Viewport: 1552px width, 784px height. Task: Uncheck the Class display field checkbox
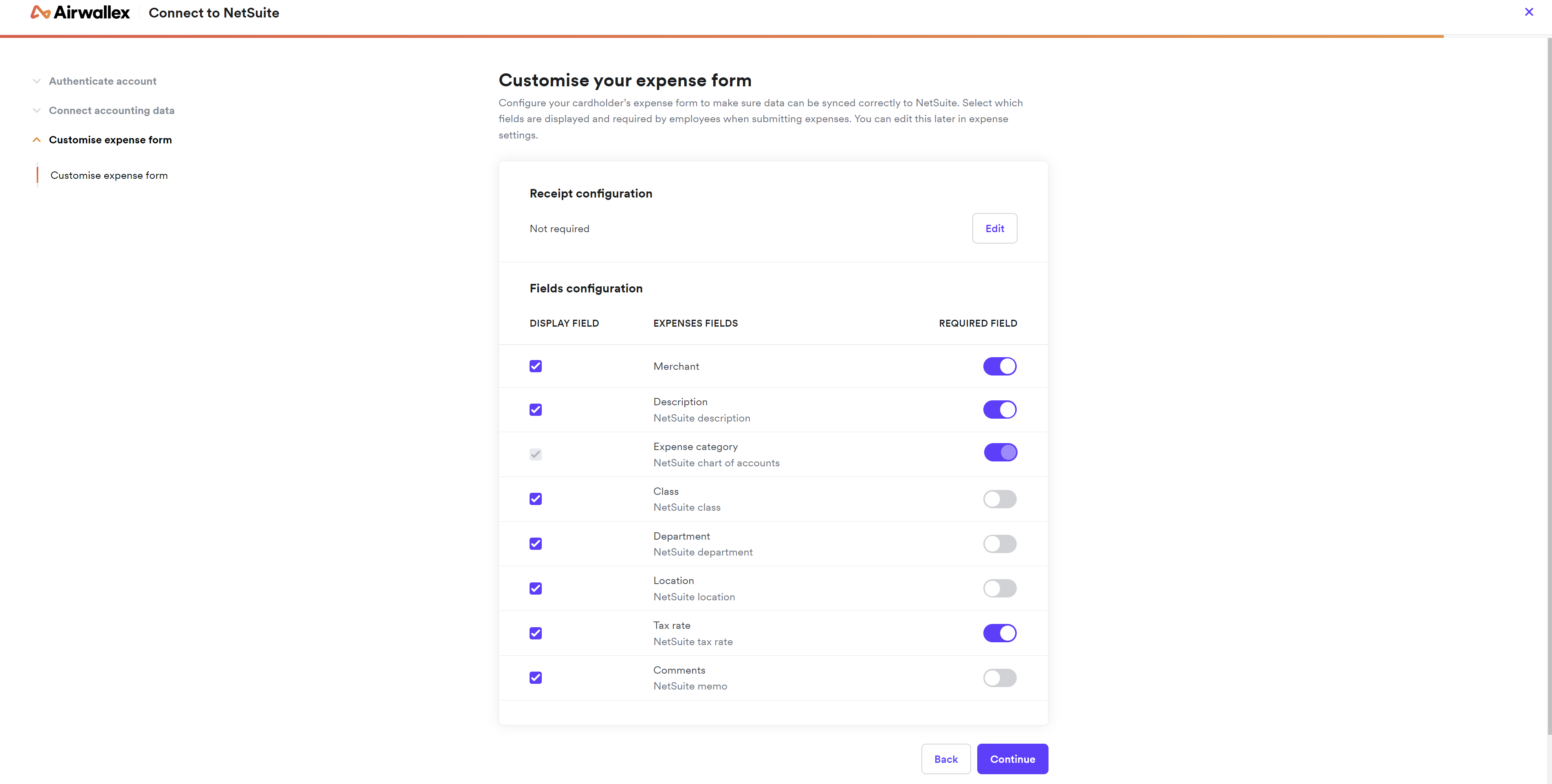[536, 499]
